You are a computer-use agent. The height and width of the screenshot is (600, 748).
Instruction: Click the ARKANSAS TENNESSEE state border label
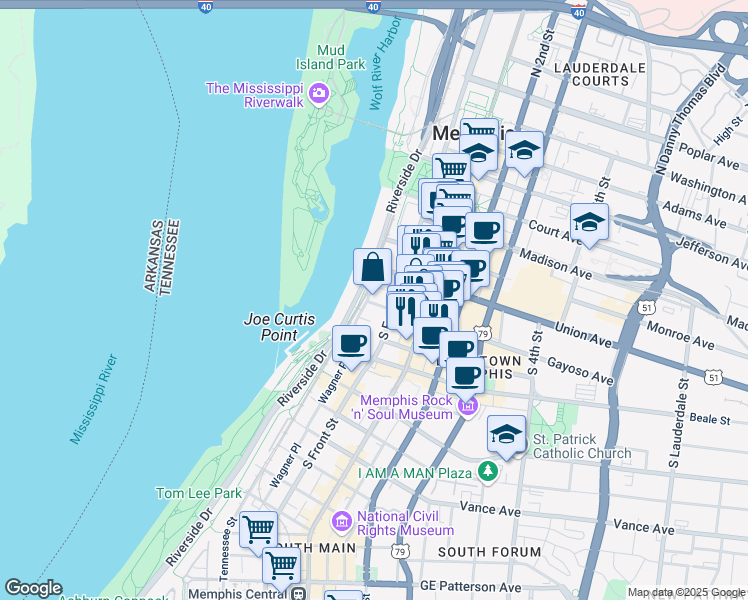tap(162, 258)
